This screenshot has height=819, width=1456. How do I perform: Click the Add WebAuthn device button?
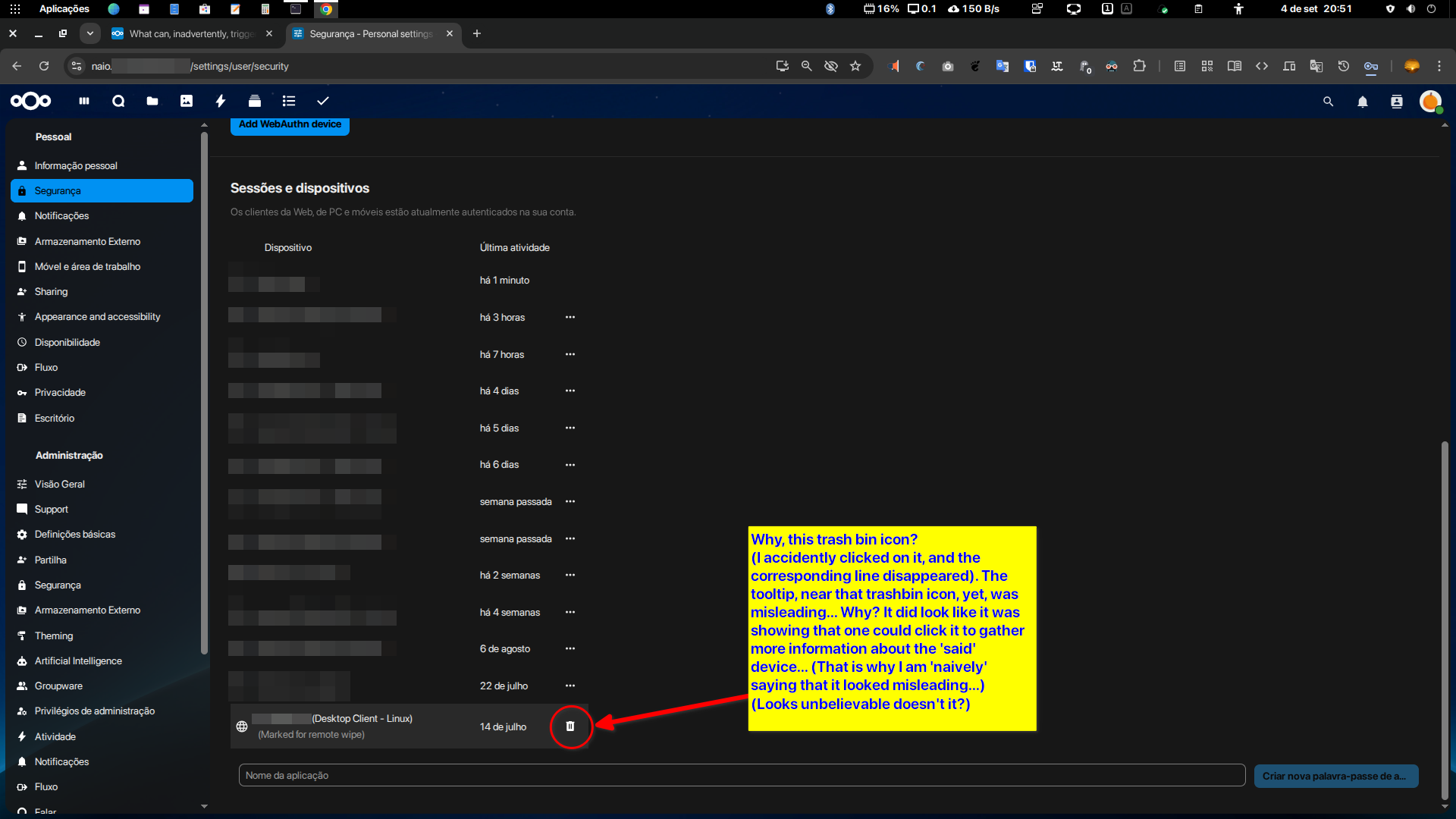pos(290,125)
